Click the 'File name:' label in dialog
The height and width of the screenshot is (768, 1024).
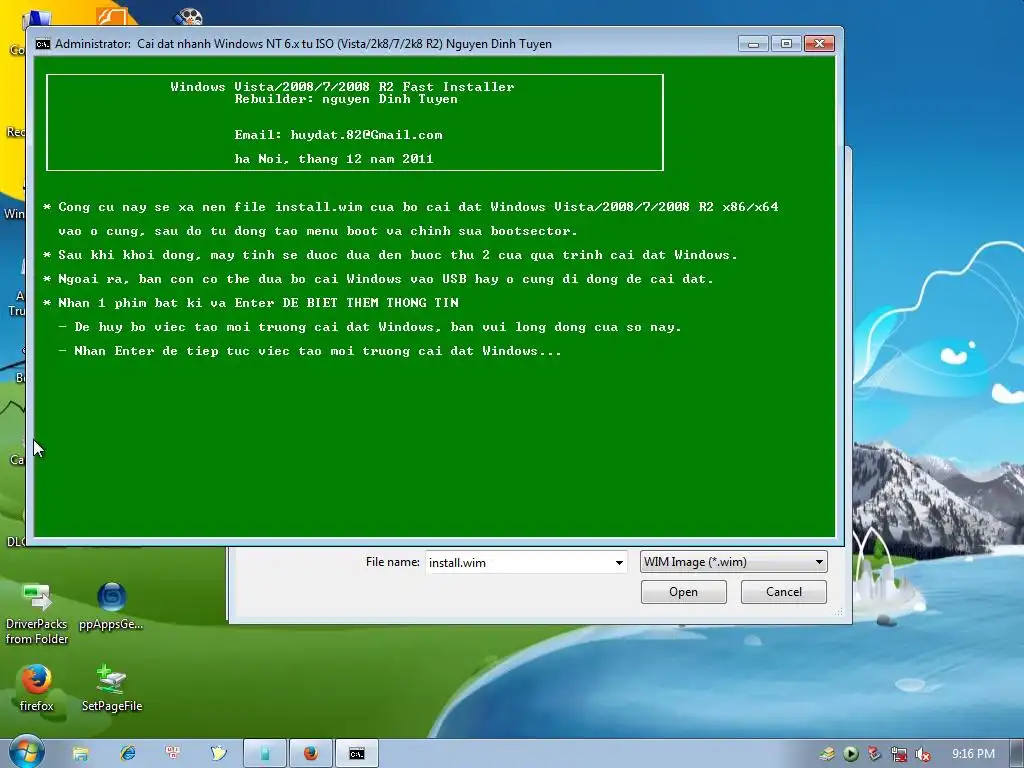point(392,562)
